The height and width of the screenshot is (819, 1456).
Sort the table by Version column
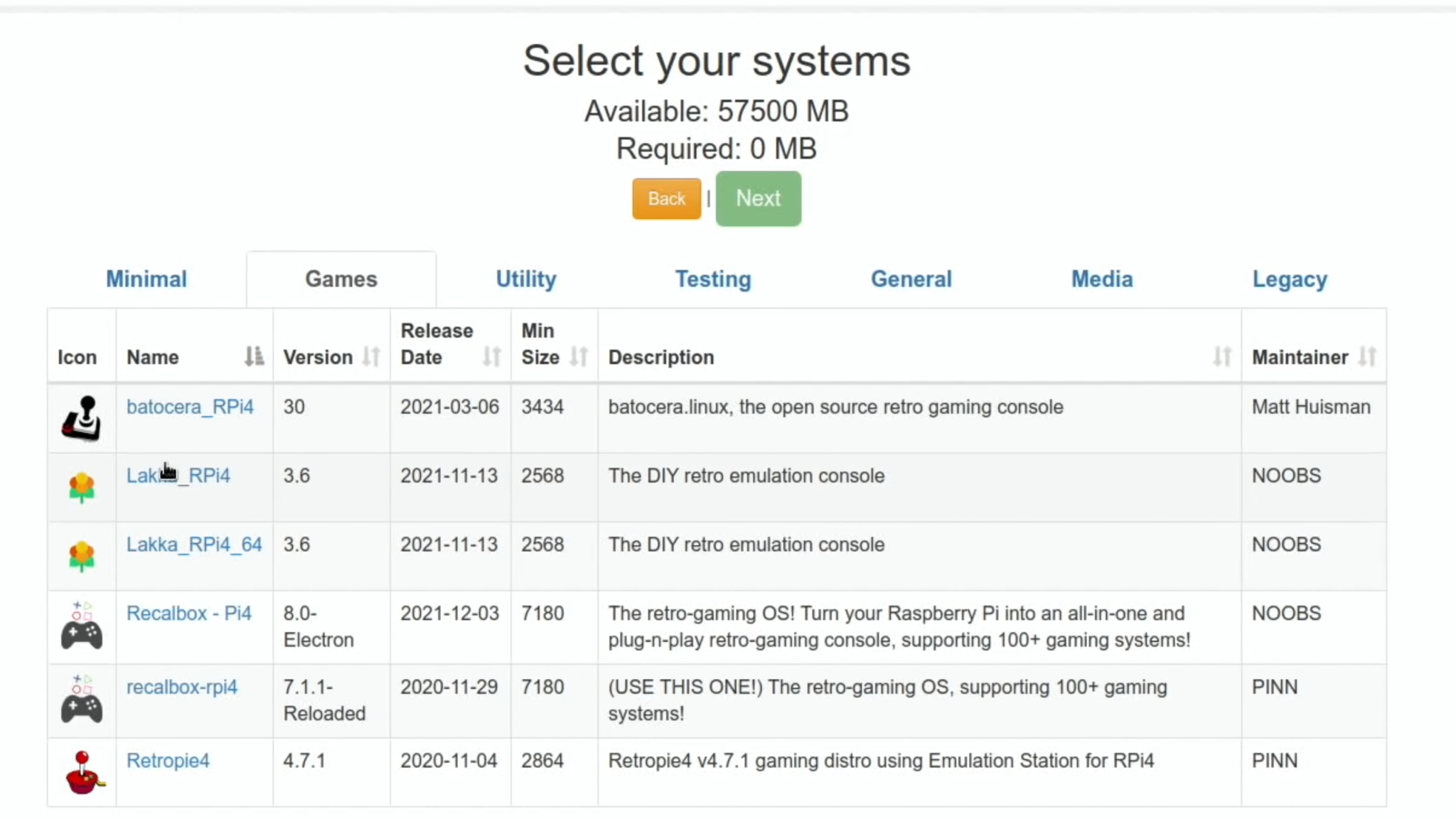372,357
